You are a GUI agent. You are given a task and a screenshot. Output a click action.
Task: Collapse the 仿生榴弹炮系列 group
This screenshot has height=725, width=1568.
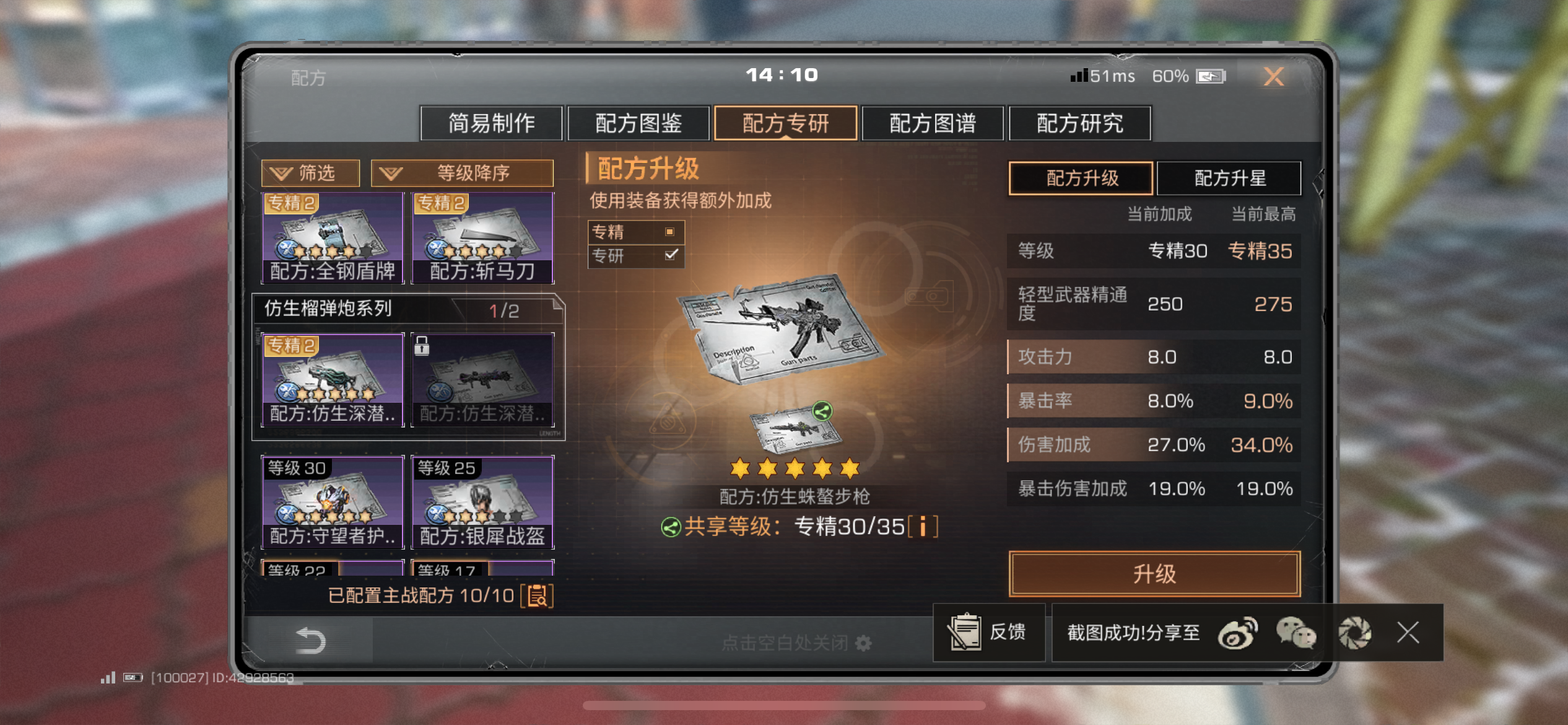(x=409, y=309)
